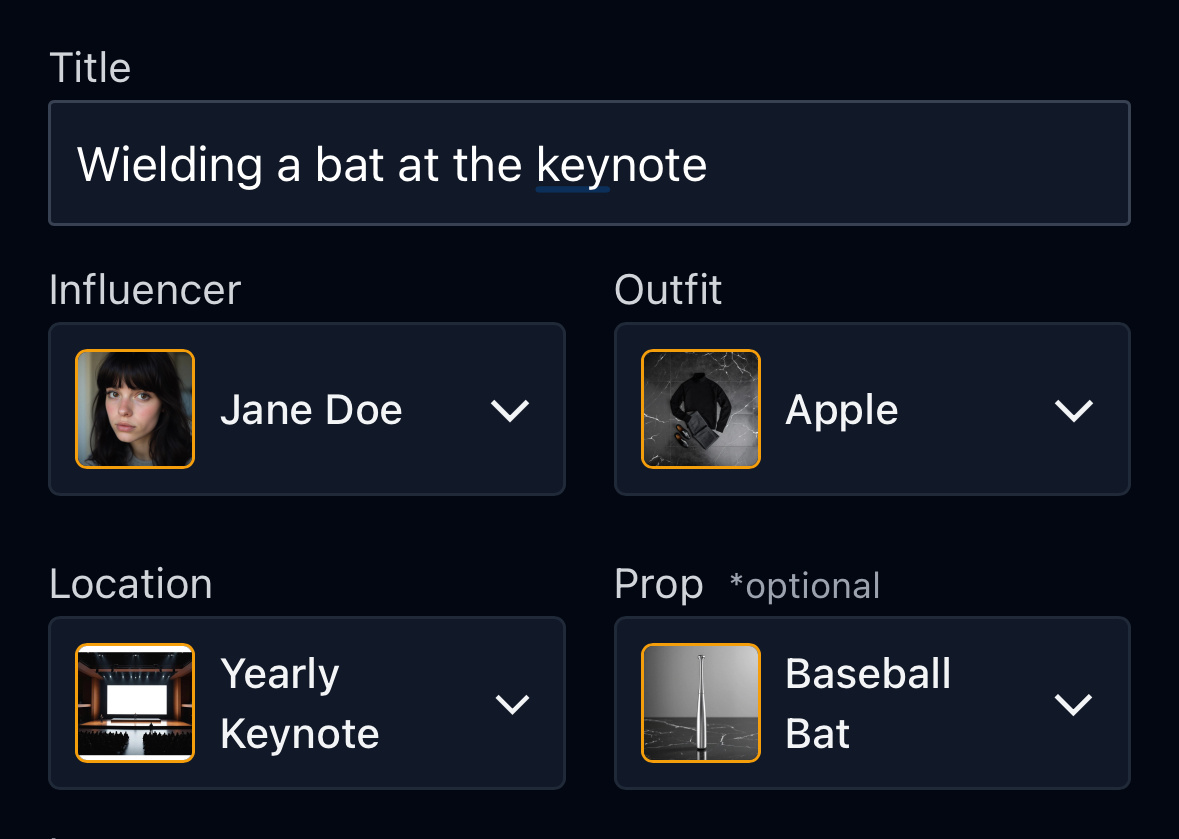
Task: Click the Outfit field label
Action: point(668,290)
